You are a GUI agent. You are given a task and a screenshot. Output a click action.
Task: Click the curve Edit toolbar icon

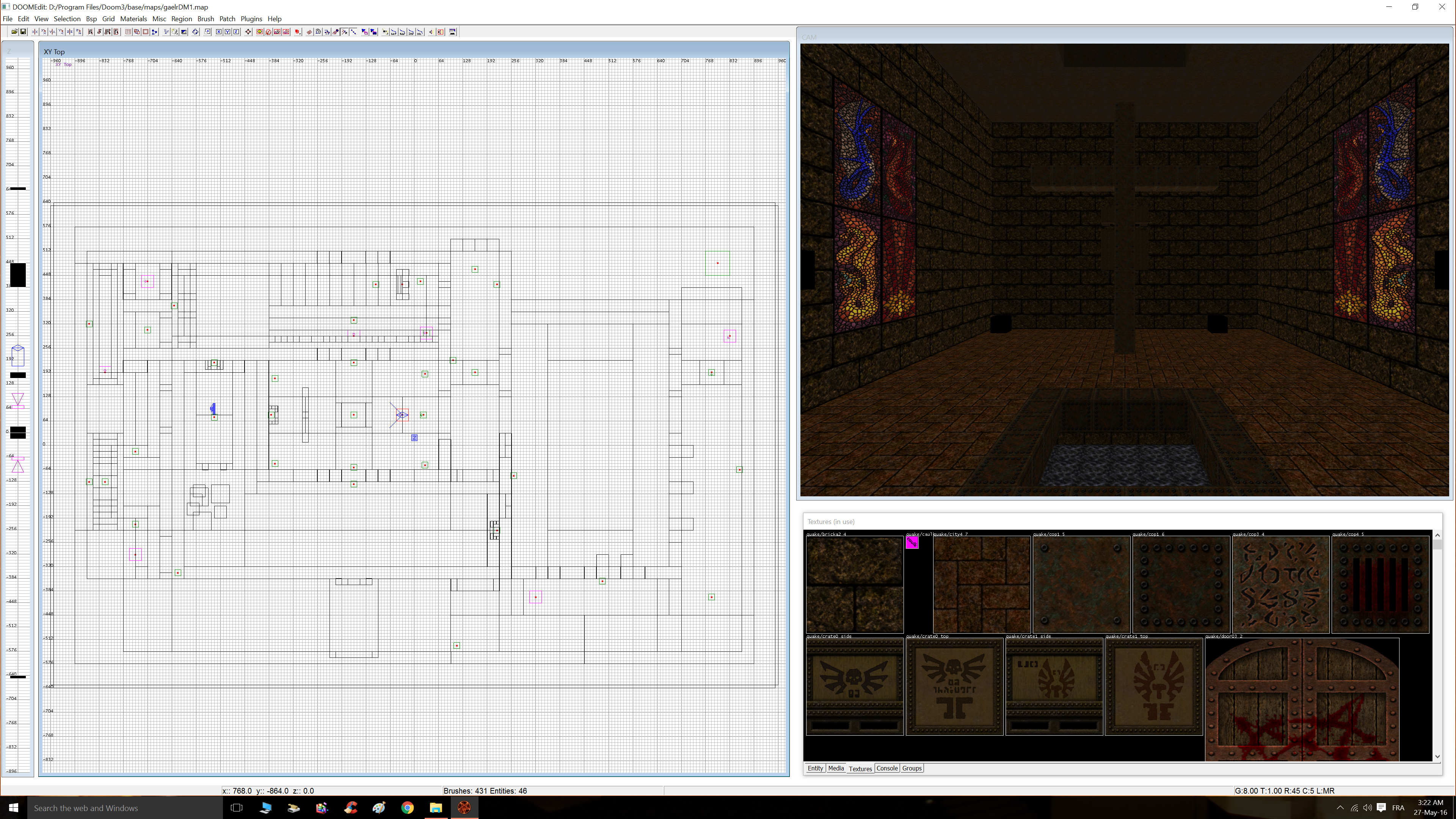click(x=394, y=32)
